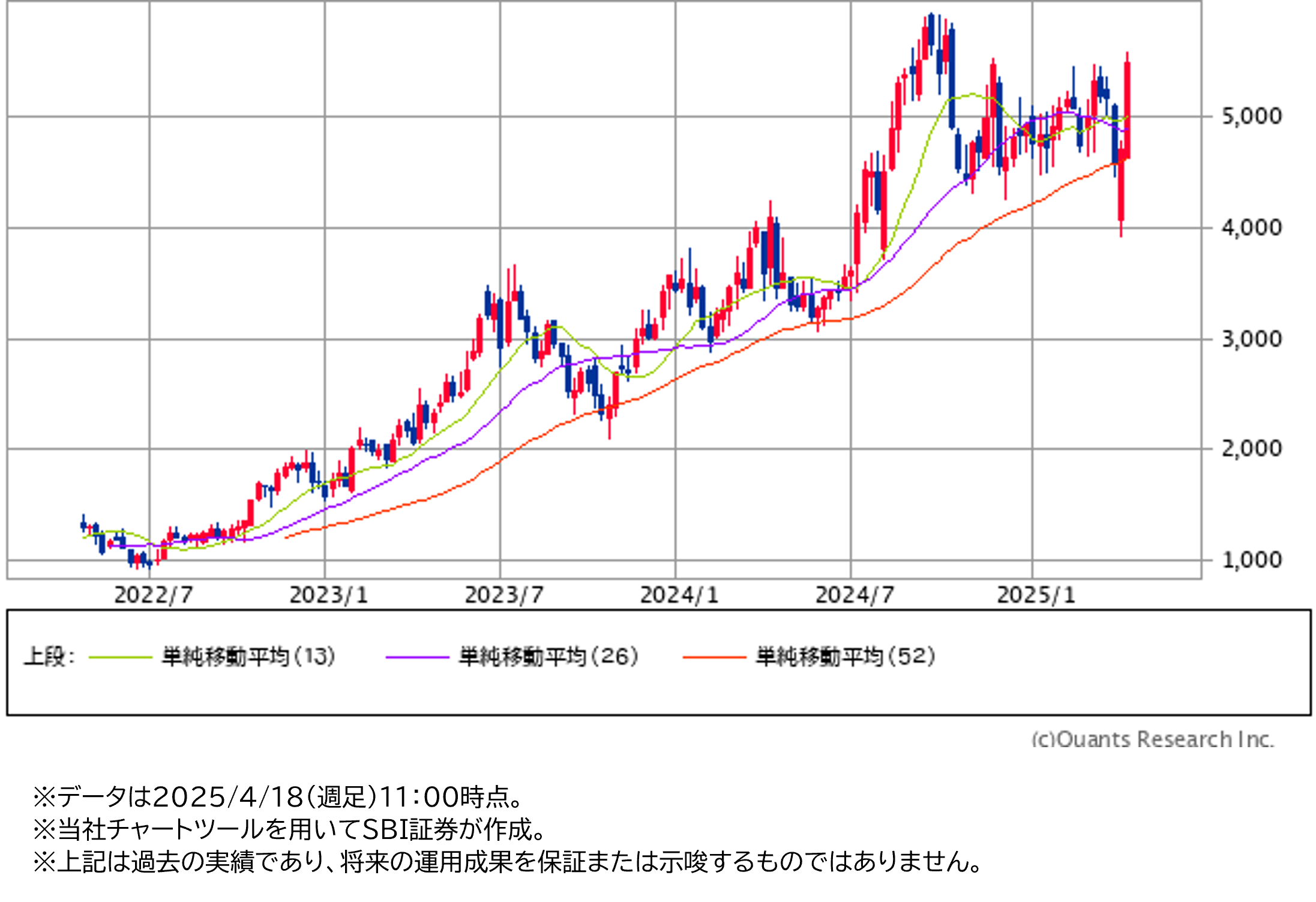
Task: Click the 4,000 price axis label
Action: click(1252, 228)
